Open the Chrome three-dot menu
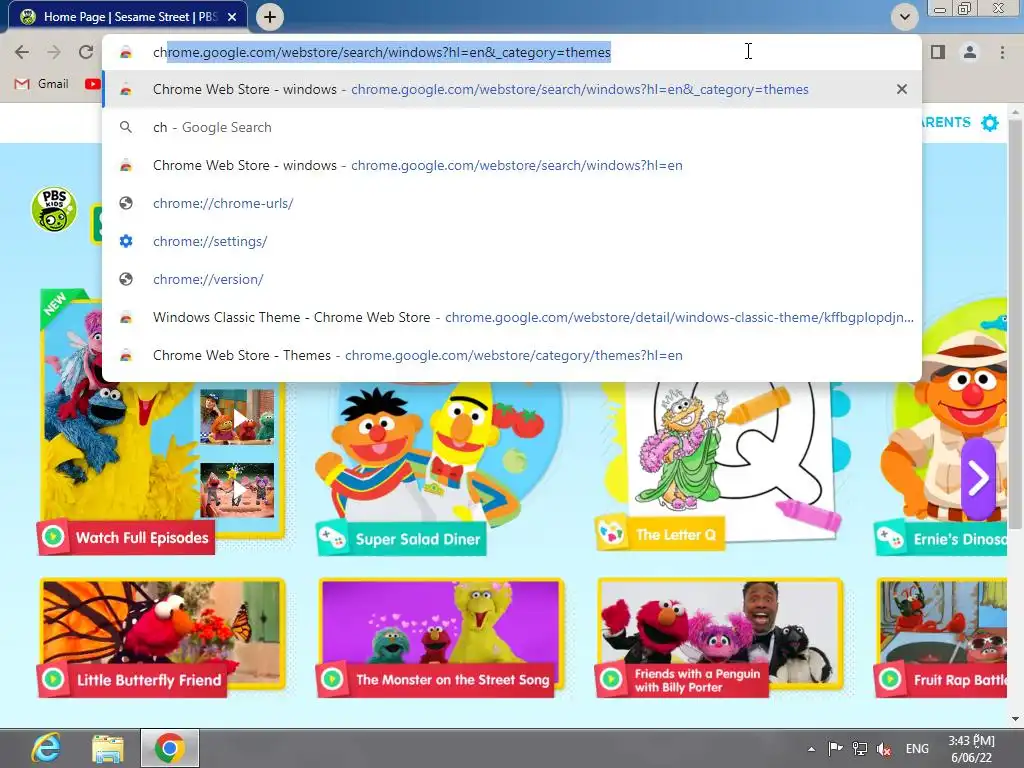 [x=1002, y=52]
